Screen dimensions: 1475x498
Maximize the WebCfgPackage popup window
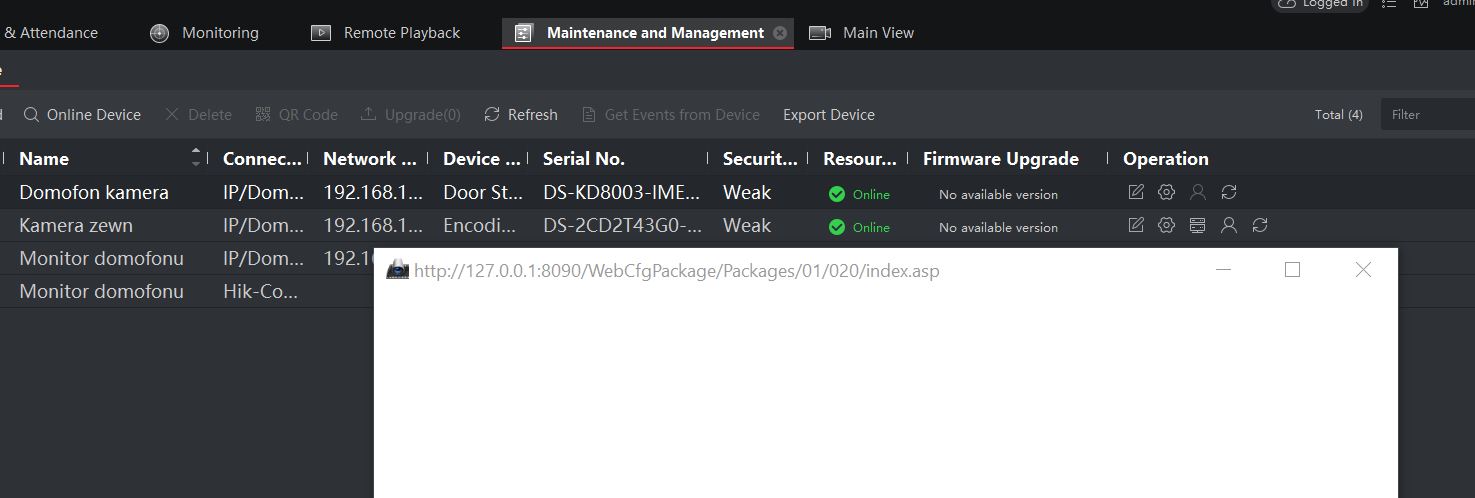pyautogui.click(x=1292, y=270)
